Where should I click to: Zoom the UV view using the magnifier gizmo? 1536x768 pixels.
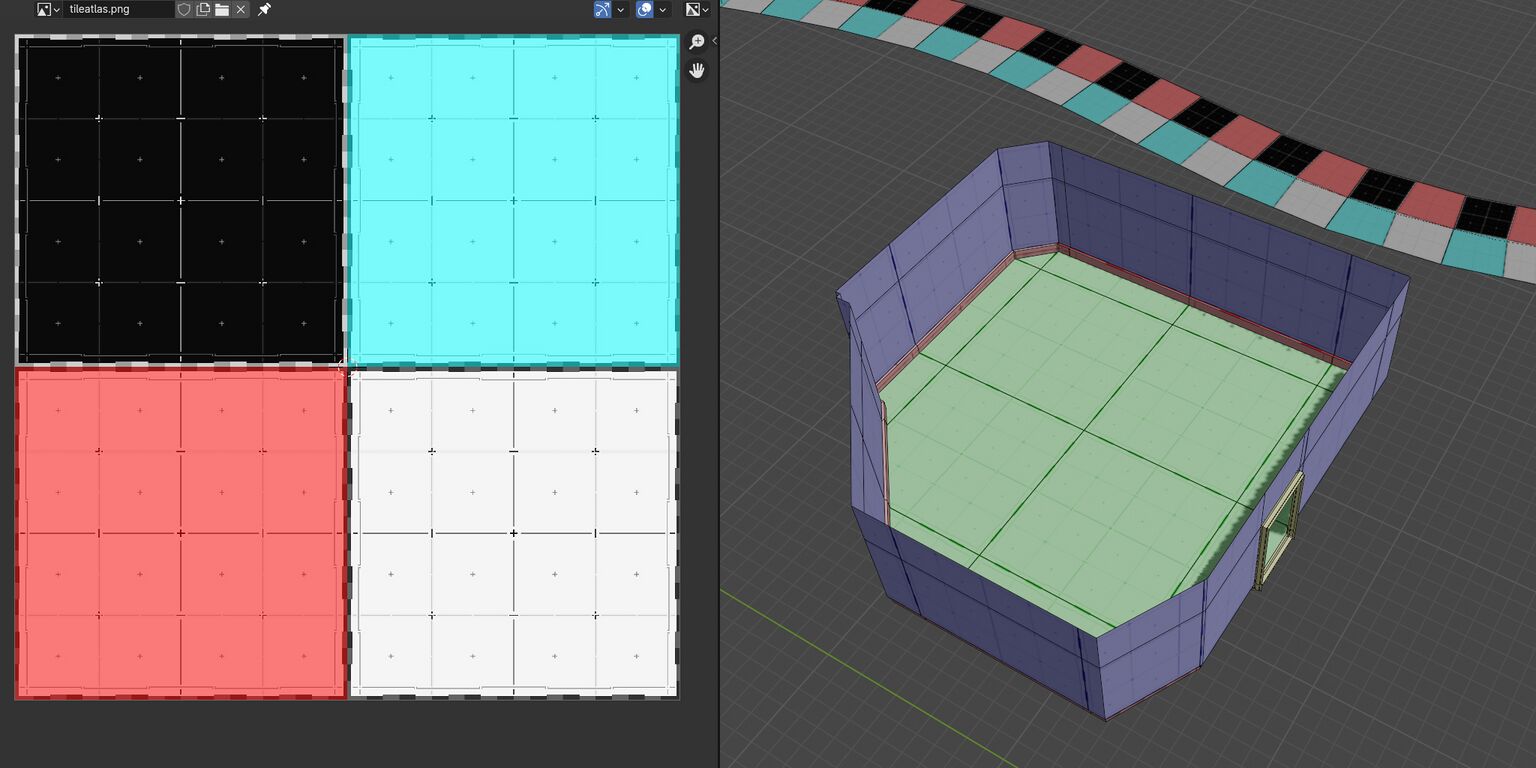point(697,42)
